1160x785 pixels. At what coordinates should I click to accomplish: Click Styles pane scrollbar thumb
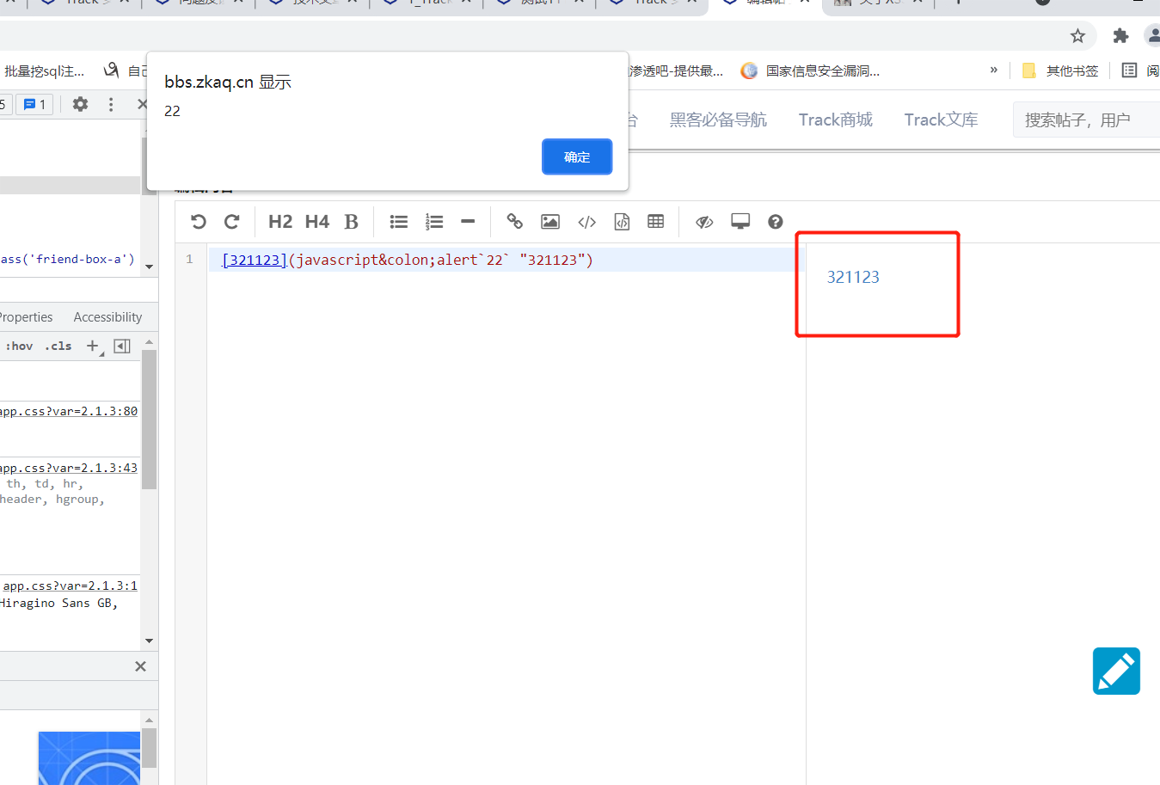coord(149,419)
